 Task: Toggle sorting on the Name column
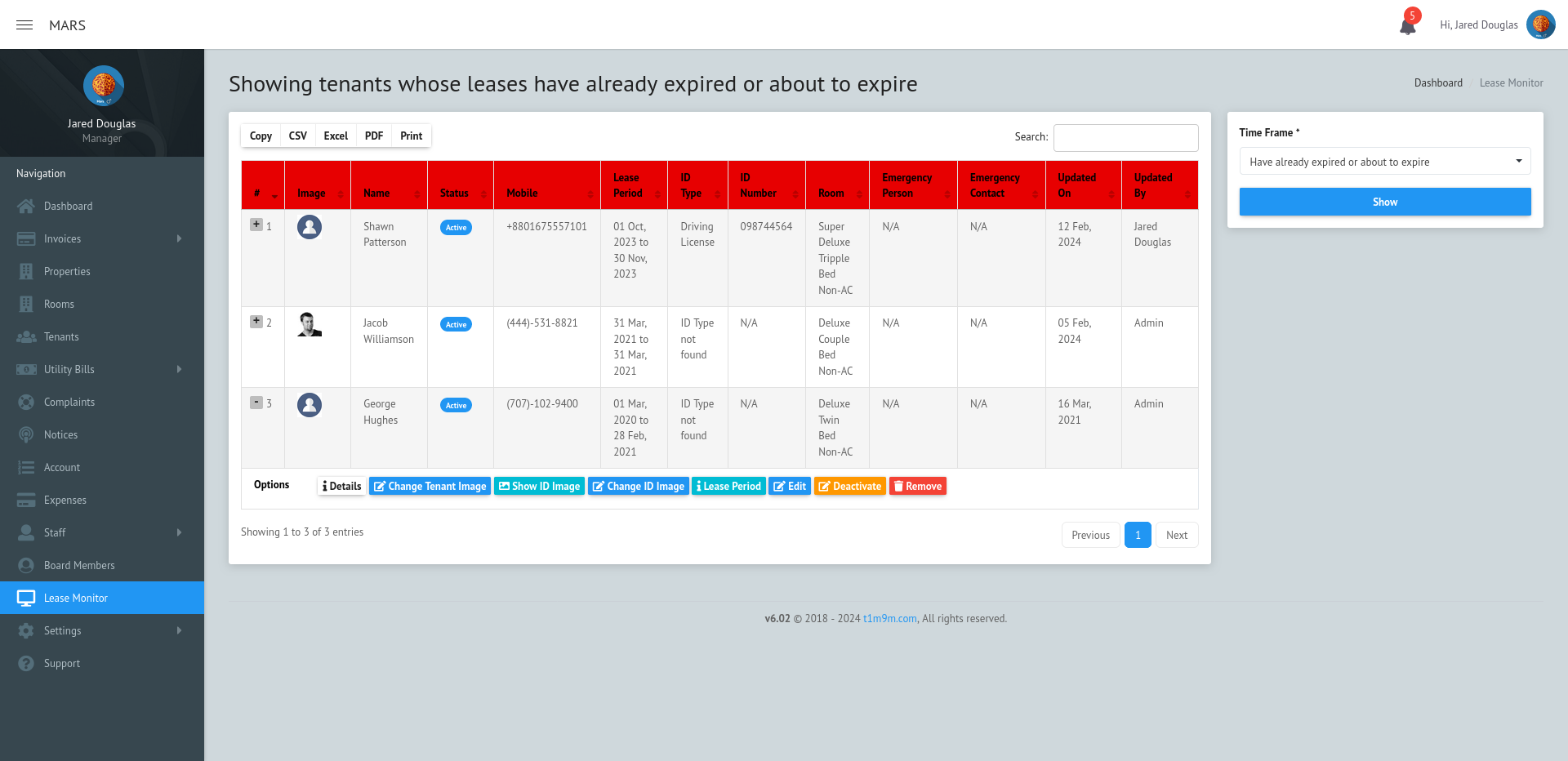click(x=376, y=193)
